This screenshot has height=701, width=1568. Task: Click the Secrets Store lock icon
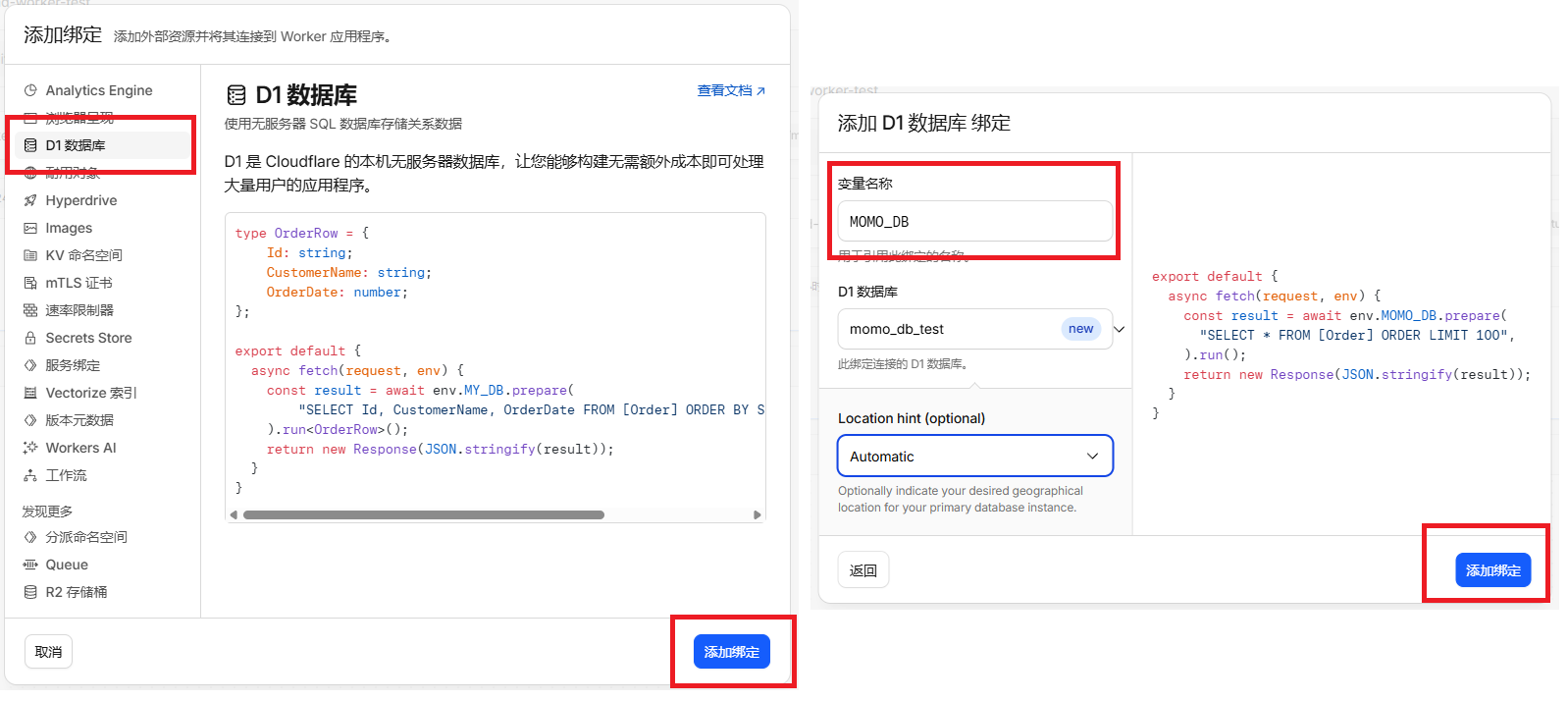30,338
